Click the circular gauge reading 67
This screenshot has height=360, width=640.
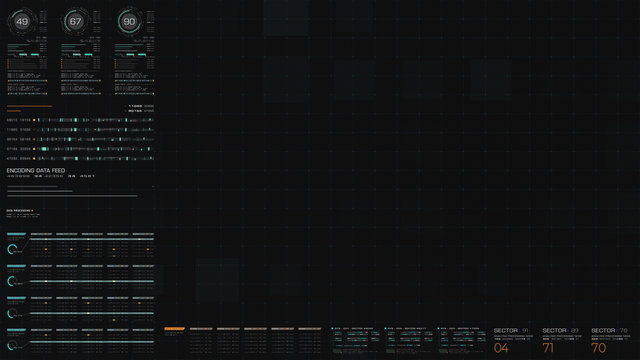coord(75,22)
